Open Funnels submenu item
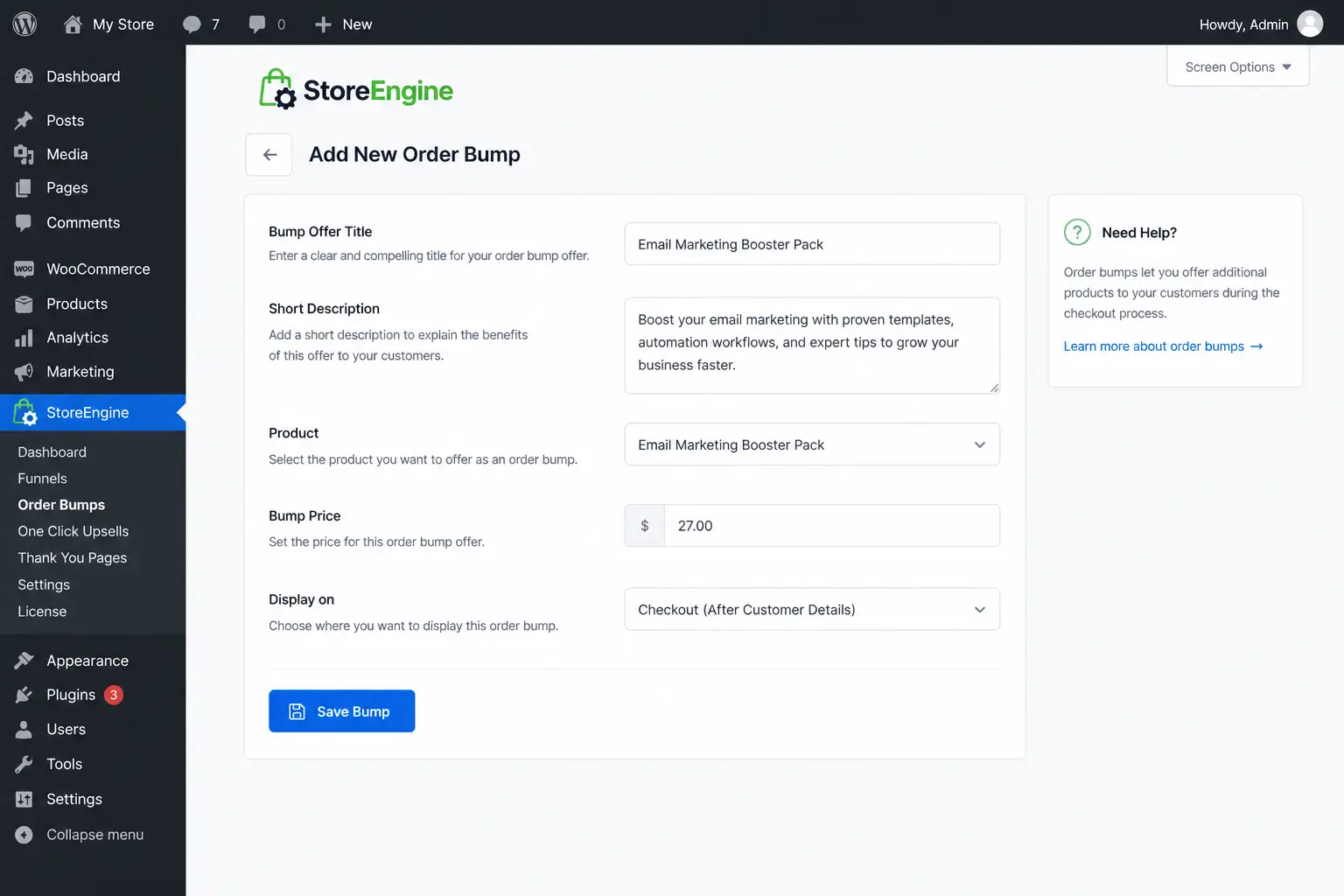Image resolution: width=1344 pixels, height=896 pixels. (x=42, y=479)
